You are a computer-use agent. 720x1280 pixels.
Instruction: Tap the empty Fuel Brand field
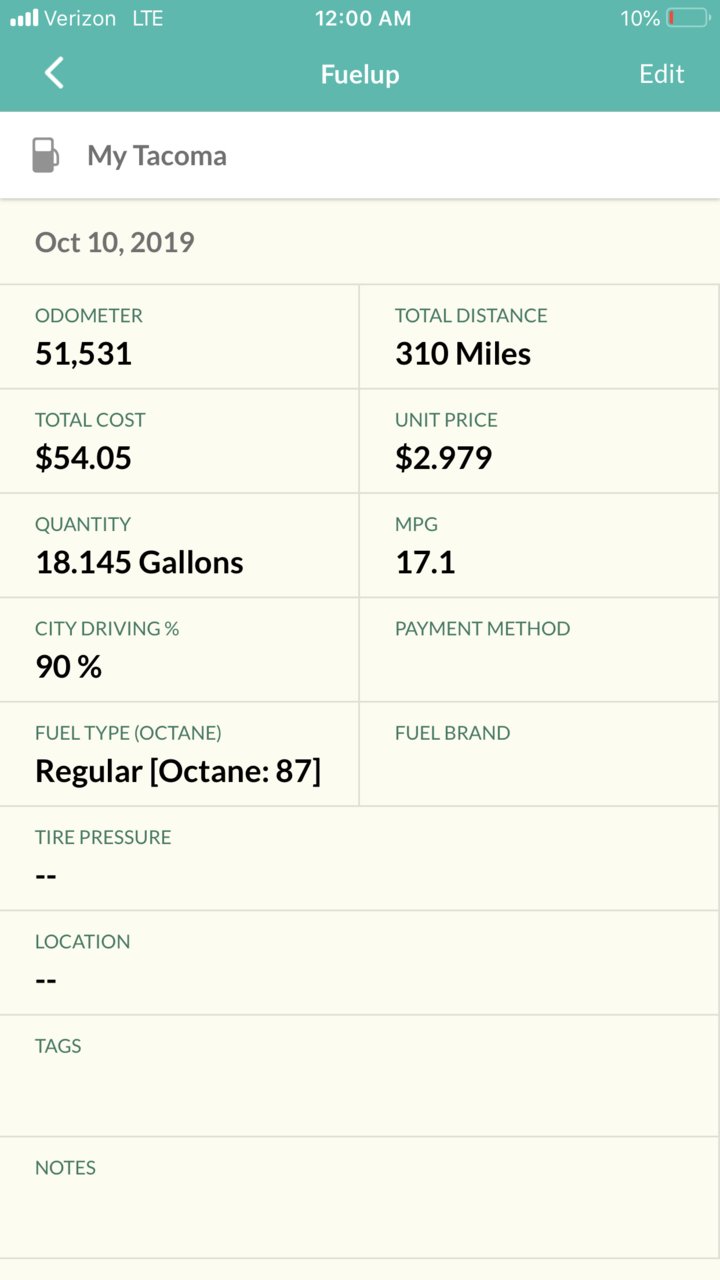[x=540, y=754]
